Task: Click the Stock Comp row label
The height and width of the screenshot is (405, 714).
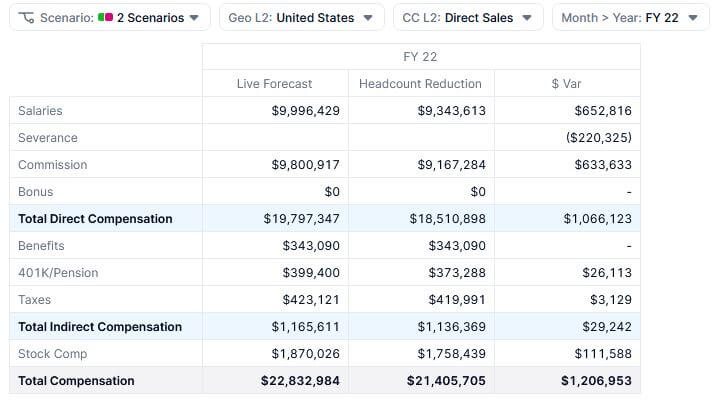Action: click(x=52, y=354)
